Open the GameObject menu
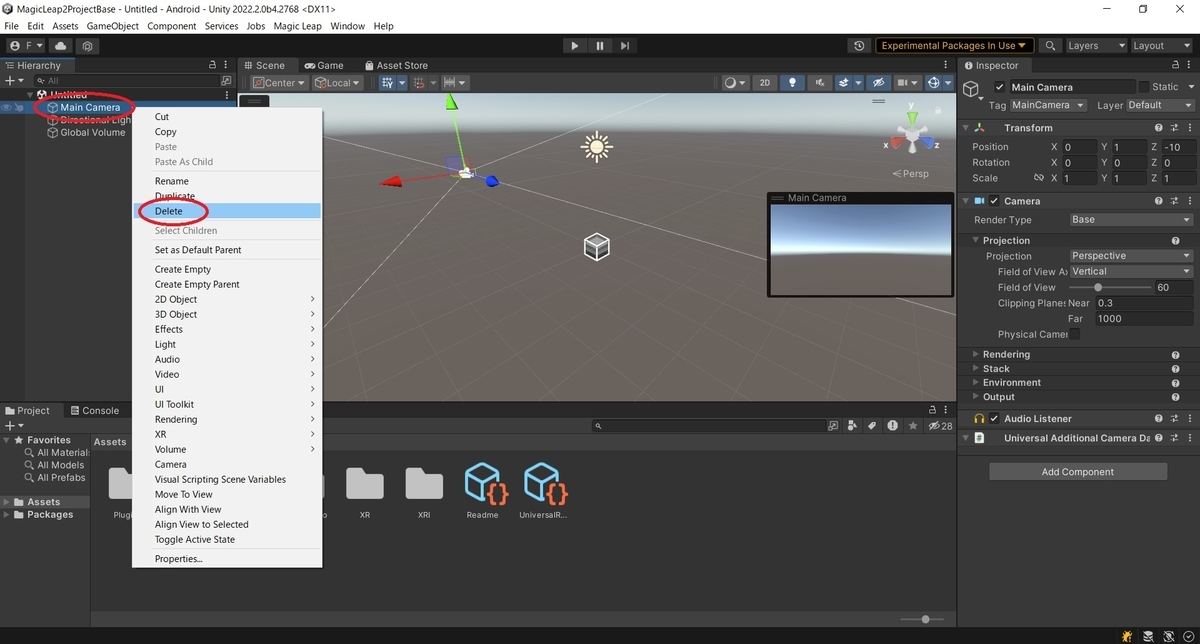Screen dimensions: 1200x644 (112, 26)
